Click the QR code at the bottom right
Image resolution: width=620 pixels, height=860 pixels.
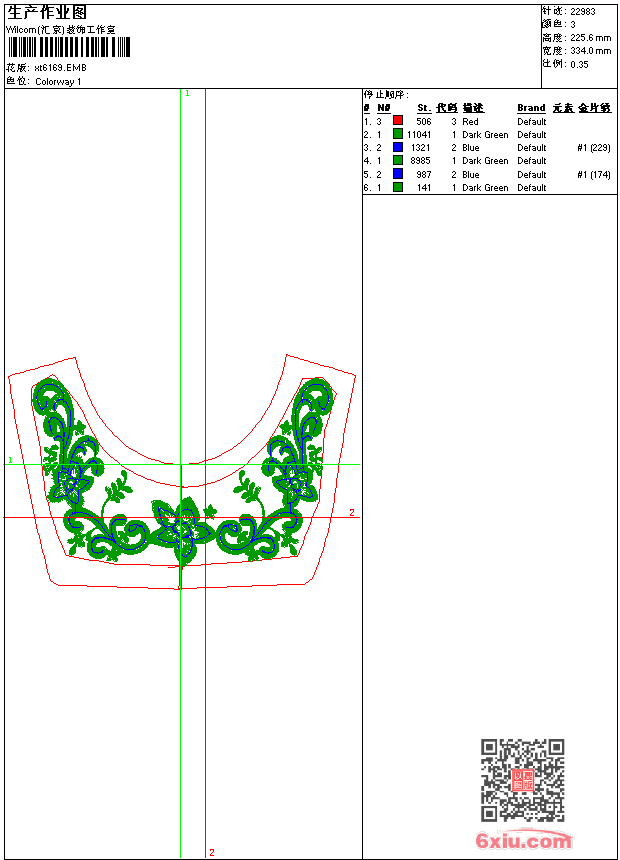(523, 780)
